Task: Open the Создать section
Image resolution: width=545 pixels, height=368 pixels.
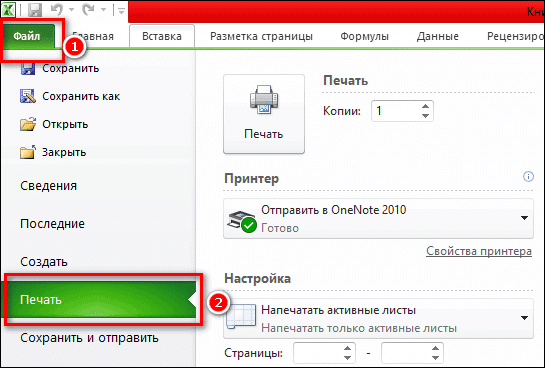Action: pyautogui.click(x=44, y=261)
